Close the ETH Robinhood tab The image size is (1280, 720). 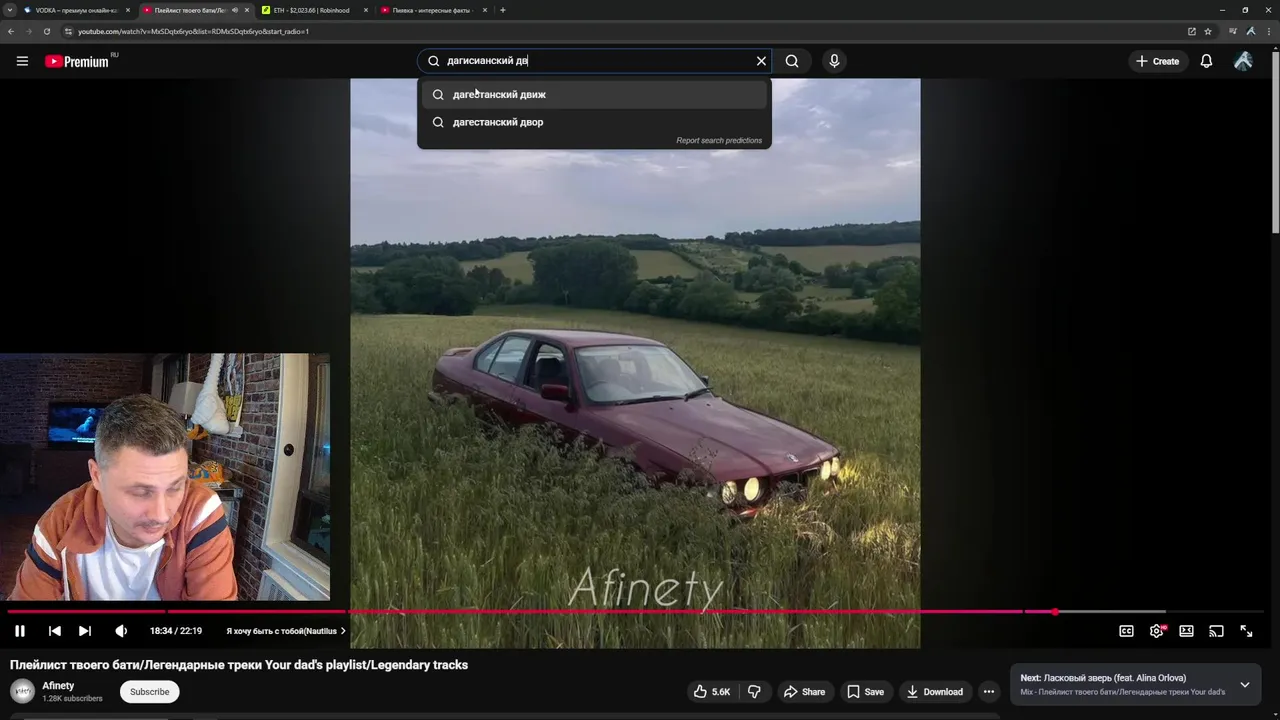pos(366,10)
